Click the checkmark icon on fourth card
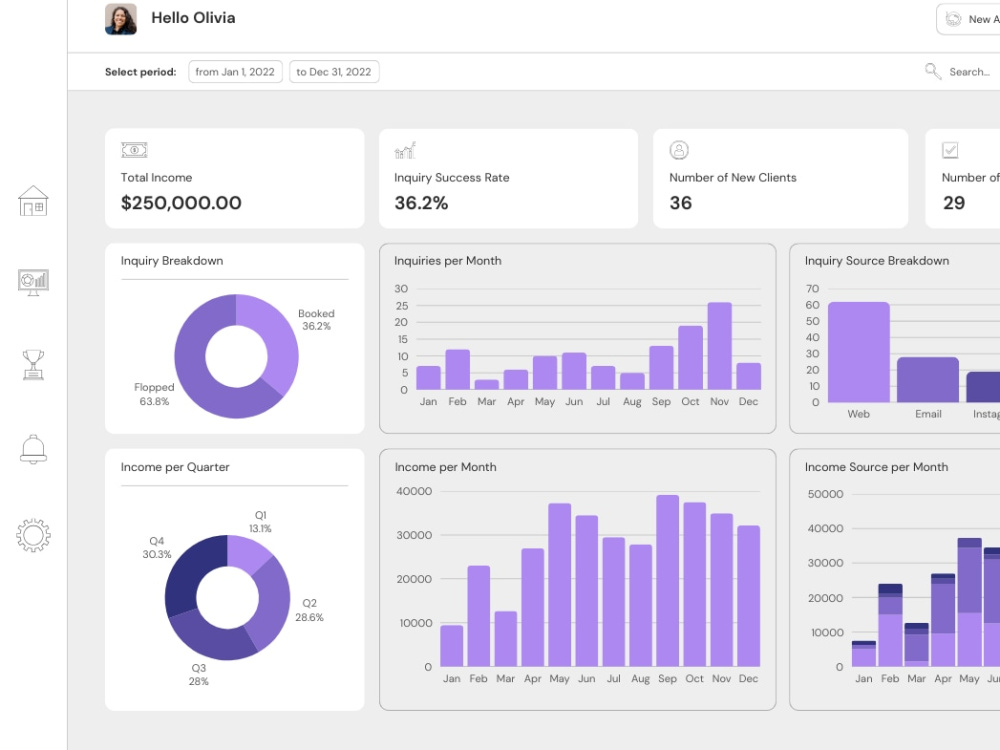The image size is (1000, 750). pyautogui.click(x=950, y=150)
